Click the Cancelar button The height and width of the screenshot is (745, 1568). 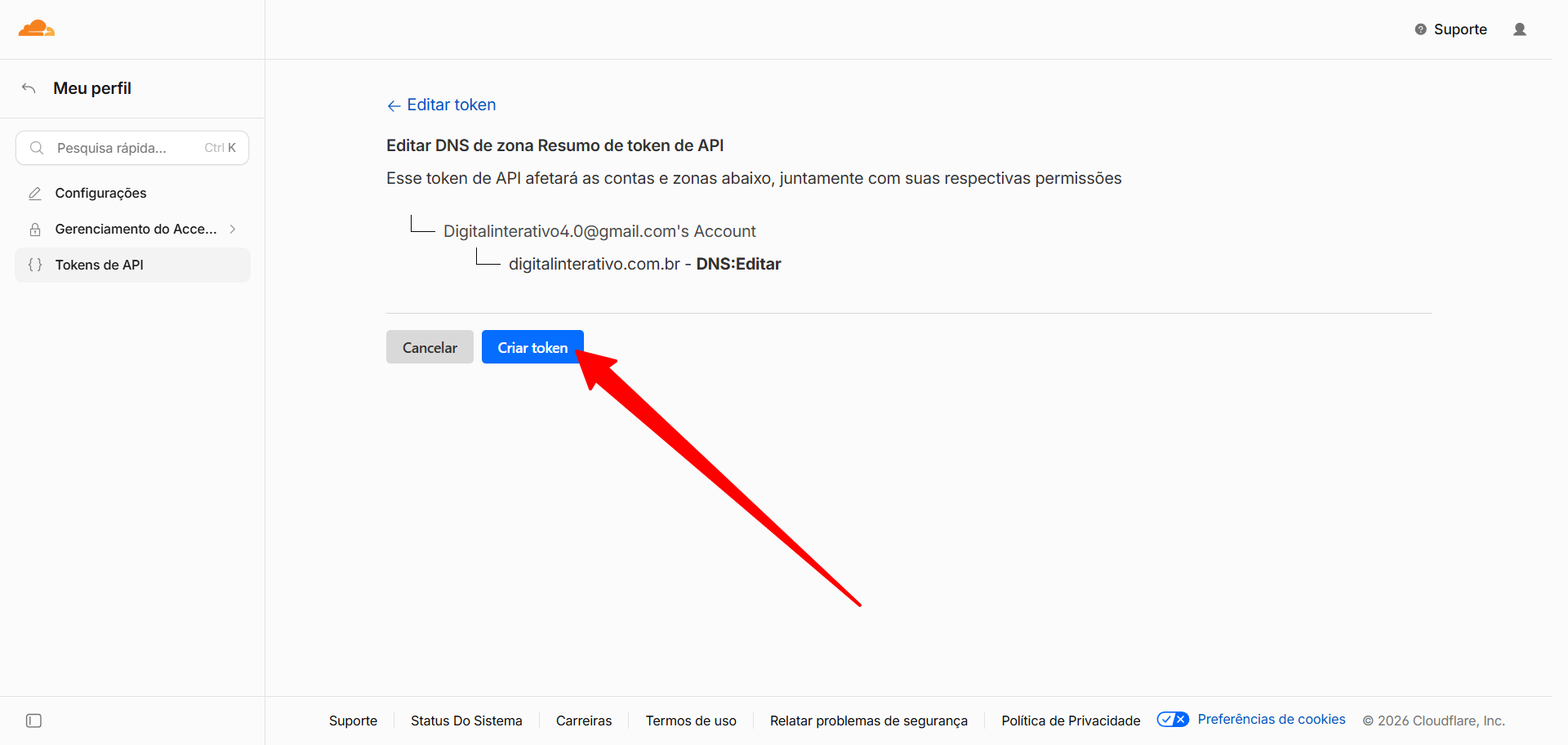tap(430, 347)
